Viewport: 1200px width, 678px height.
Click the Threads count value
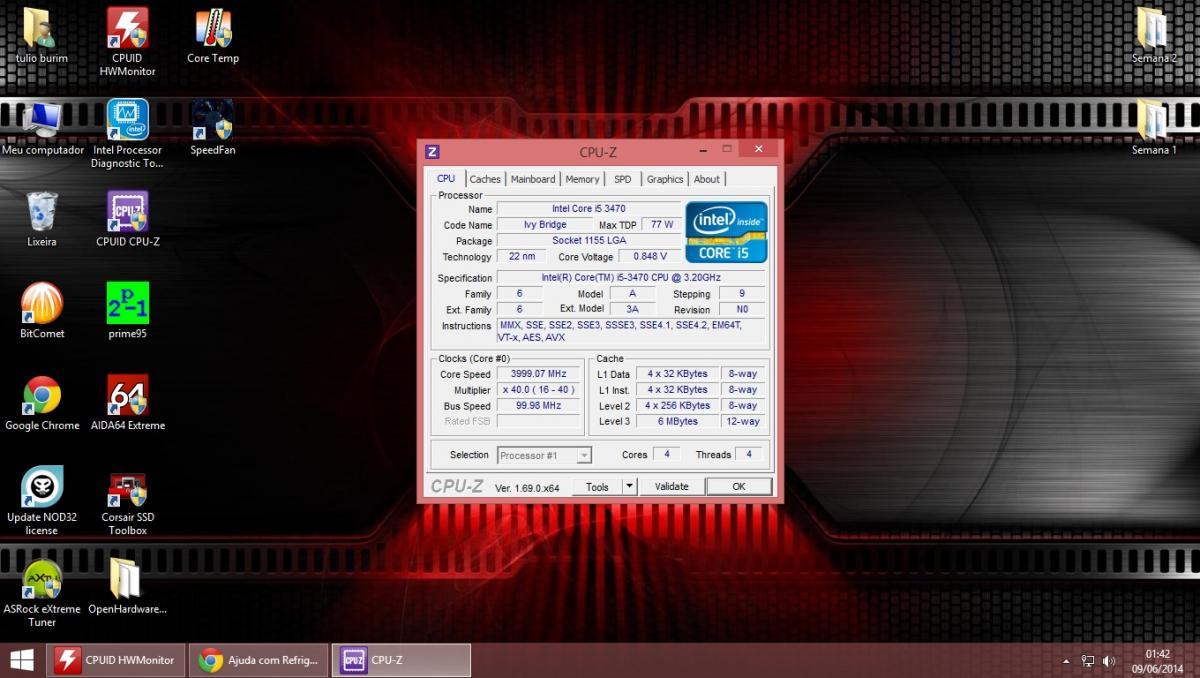[749, 454]
